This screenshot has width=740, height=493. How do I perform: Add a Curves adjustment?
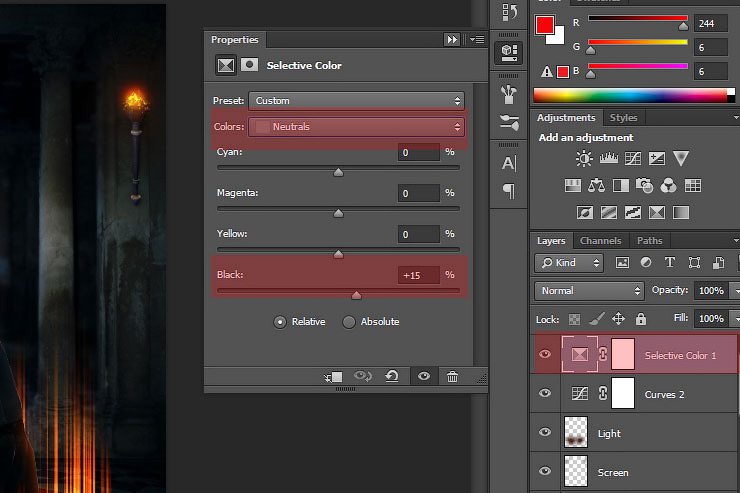[632, 158]
